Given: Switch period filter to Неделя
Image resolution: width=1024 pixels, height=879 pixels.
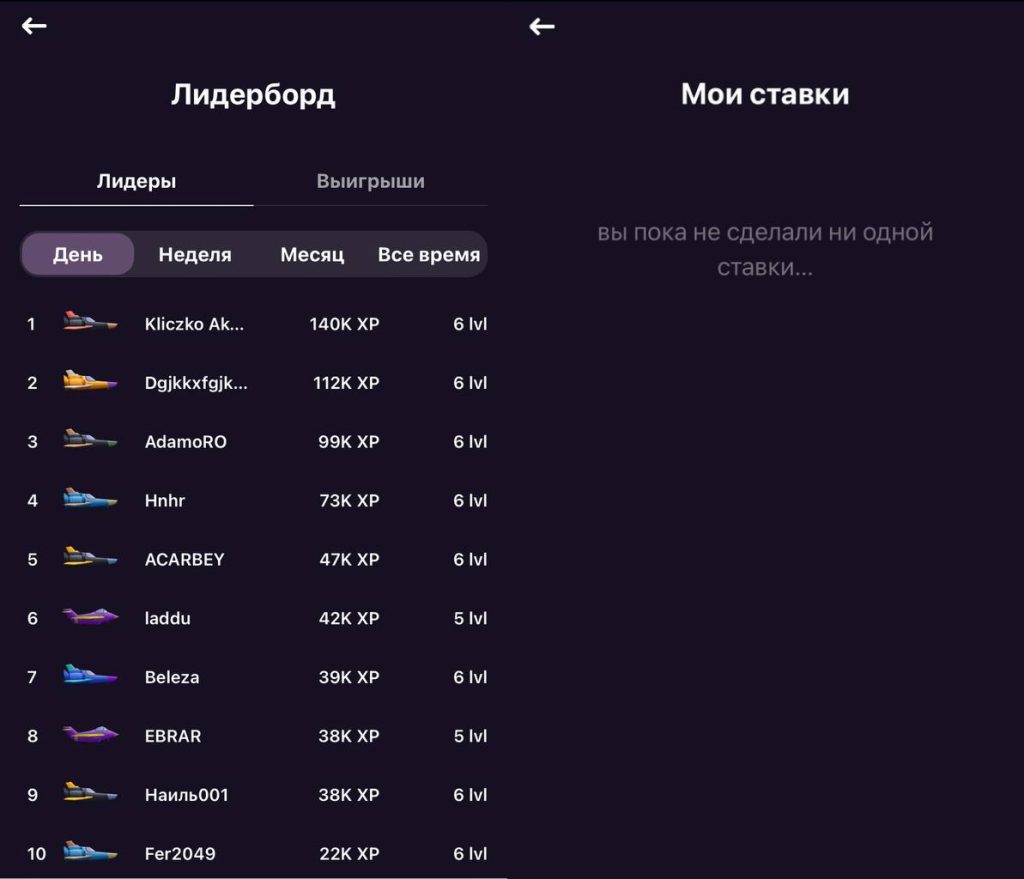Looking at the screenshot, I should [x=195, y=255].
